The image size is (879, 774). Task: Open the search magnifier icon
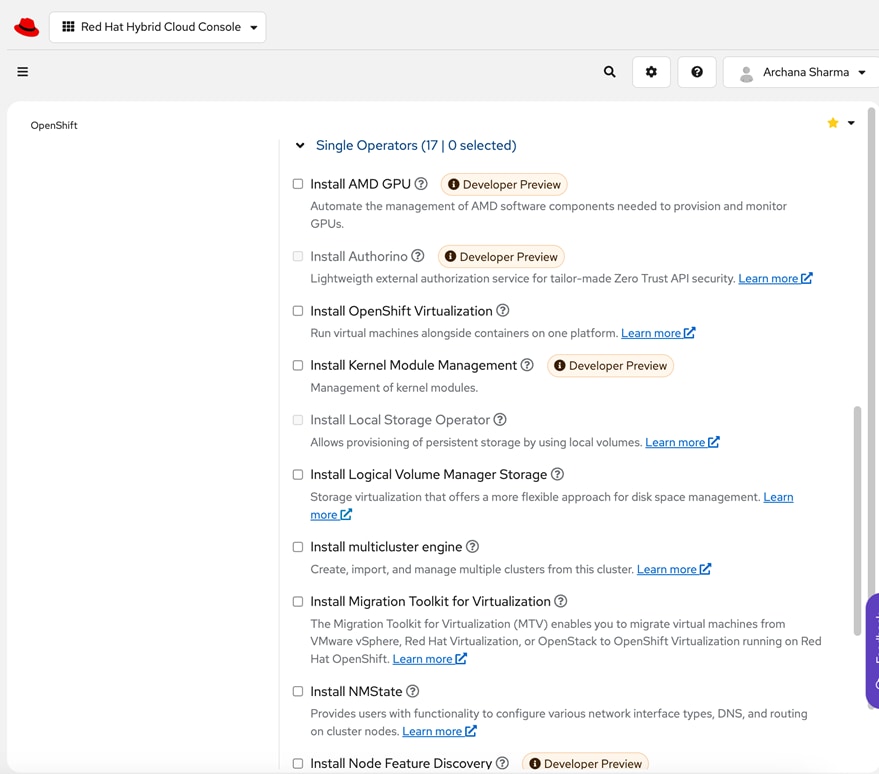tap(609, 72)
